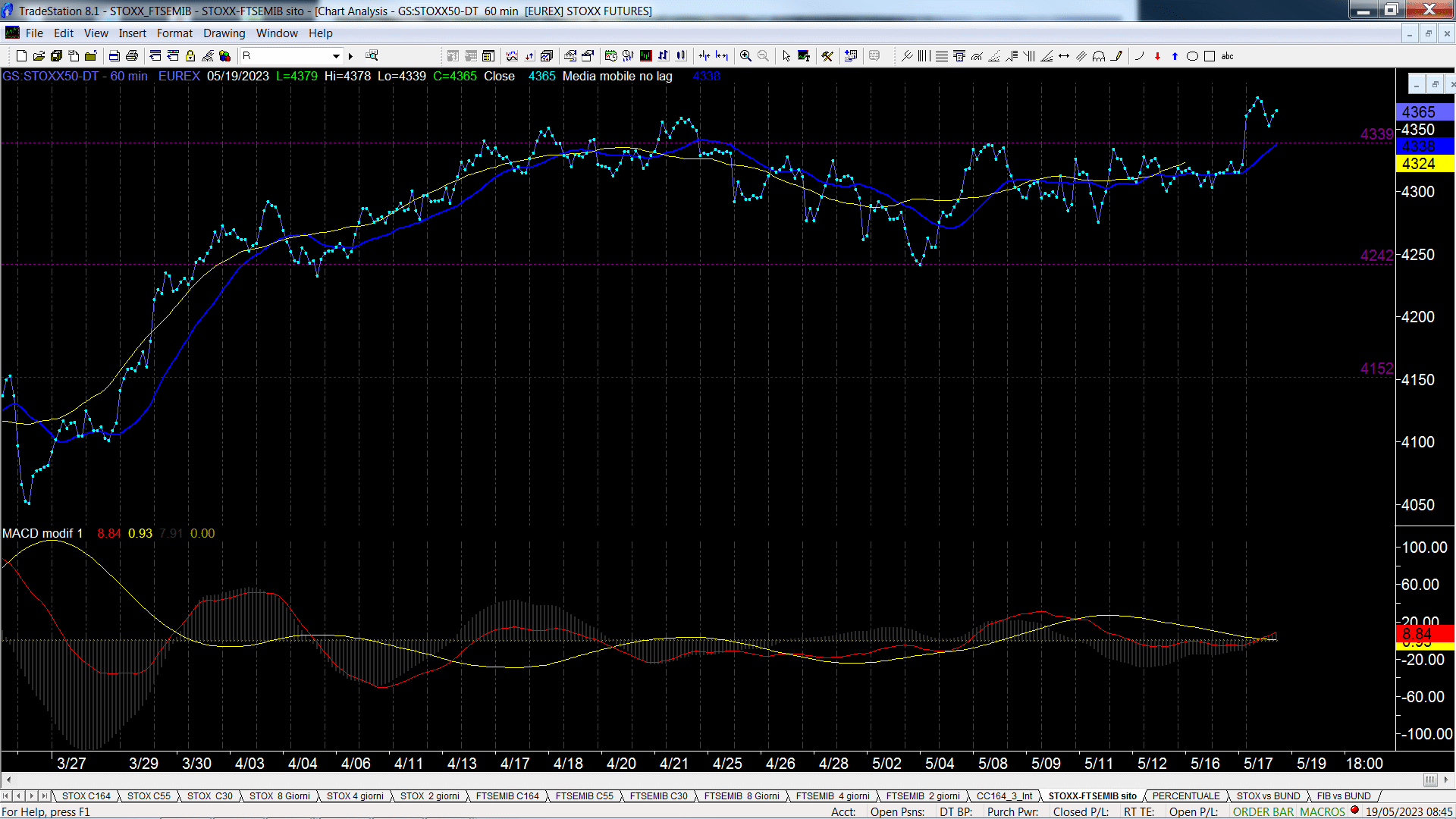1456x819 pixels.
Task: Select the trendline drawing tool
Action: point(907,56)
